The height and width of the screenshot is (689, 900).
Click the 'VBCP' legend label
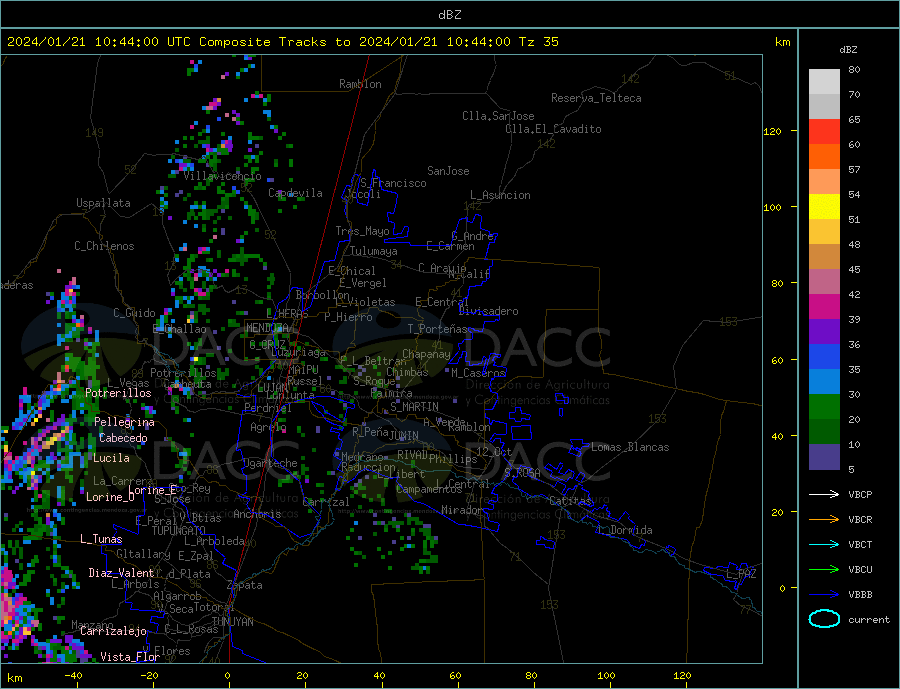tap(860, 494)
